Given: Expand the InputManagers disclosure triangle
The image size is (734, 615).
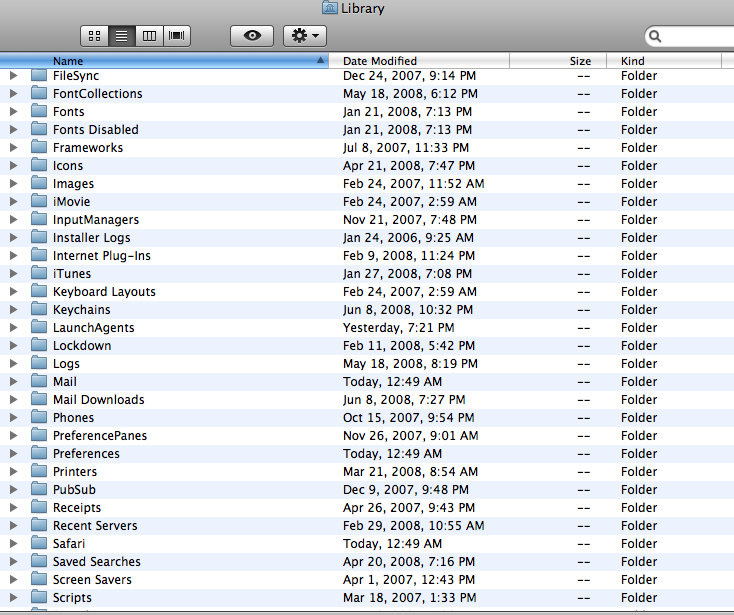Looking at the screenshot, I should [x=14, y=220].
